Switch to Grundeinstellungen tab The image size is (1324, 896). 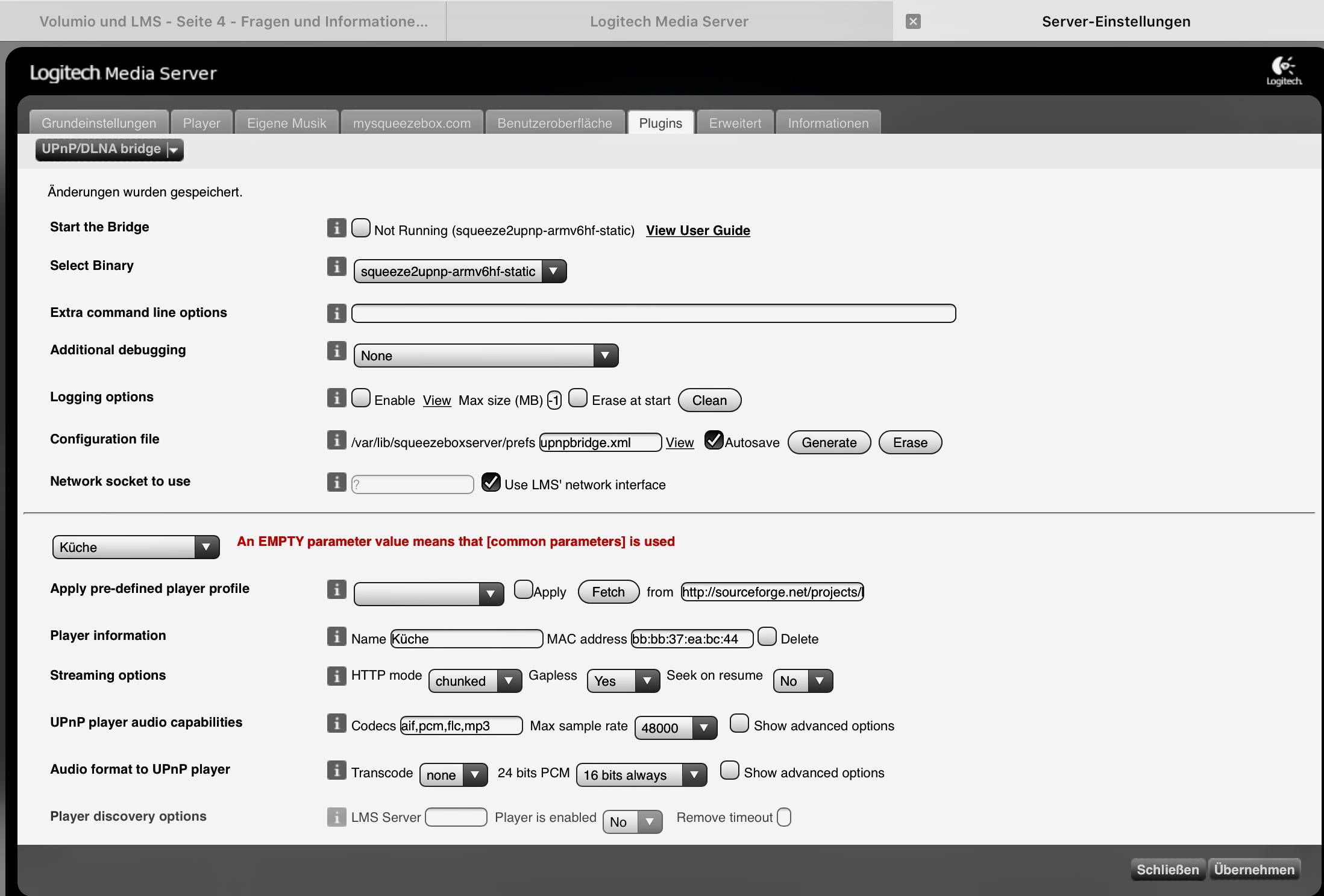tap(99, 123)
